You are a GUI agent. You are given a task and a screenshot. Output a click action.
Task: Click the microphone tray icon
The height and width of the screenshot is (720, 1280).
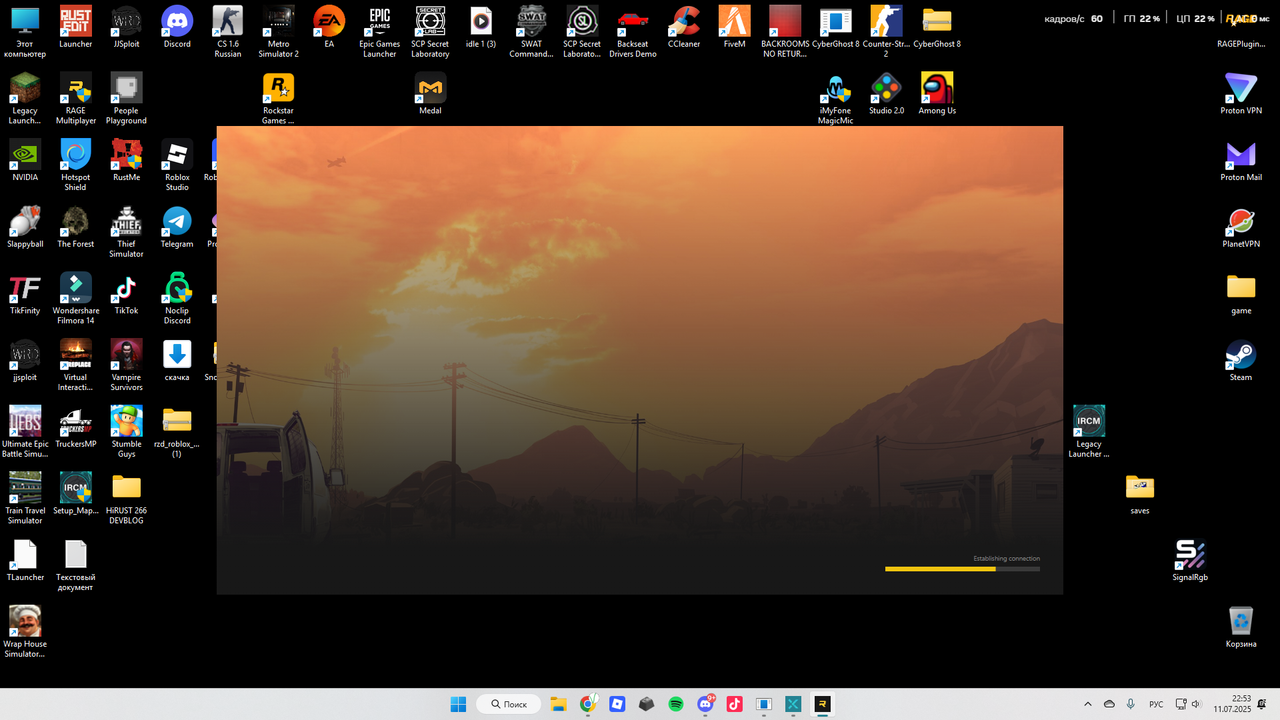1131,704
